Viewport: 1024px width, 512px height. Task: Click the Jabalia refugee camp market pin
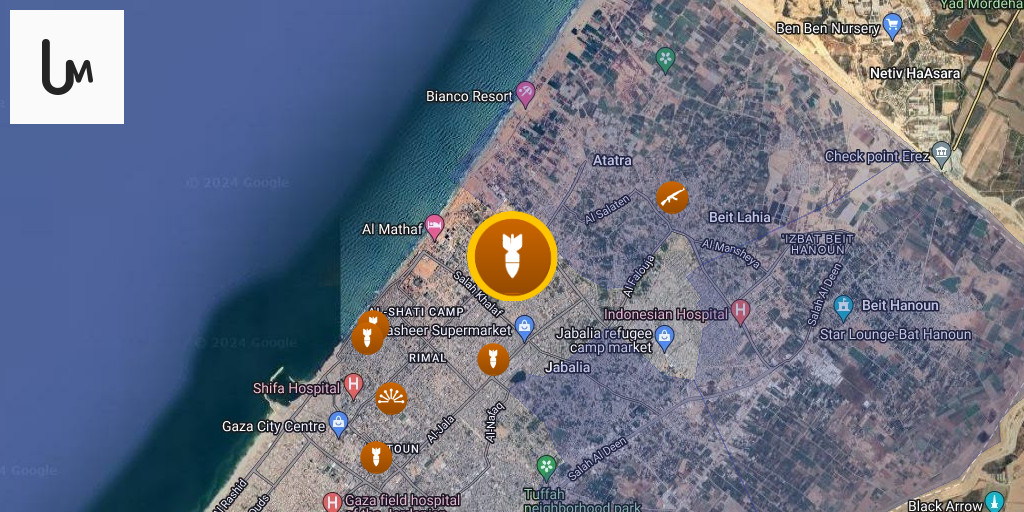(x=664, y=337)
